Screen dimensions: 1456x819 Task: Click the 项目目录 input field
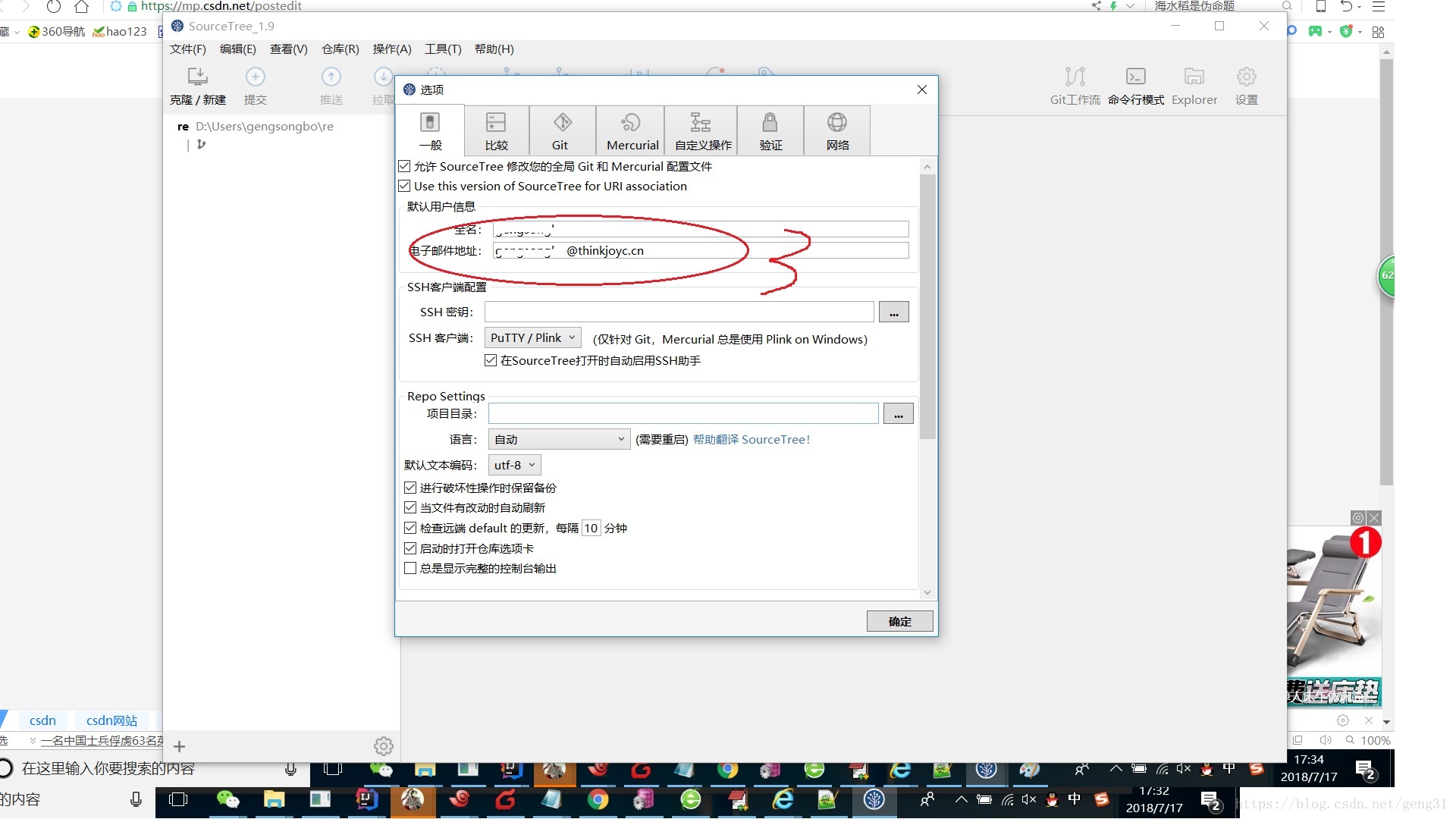click(683, 413)
